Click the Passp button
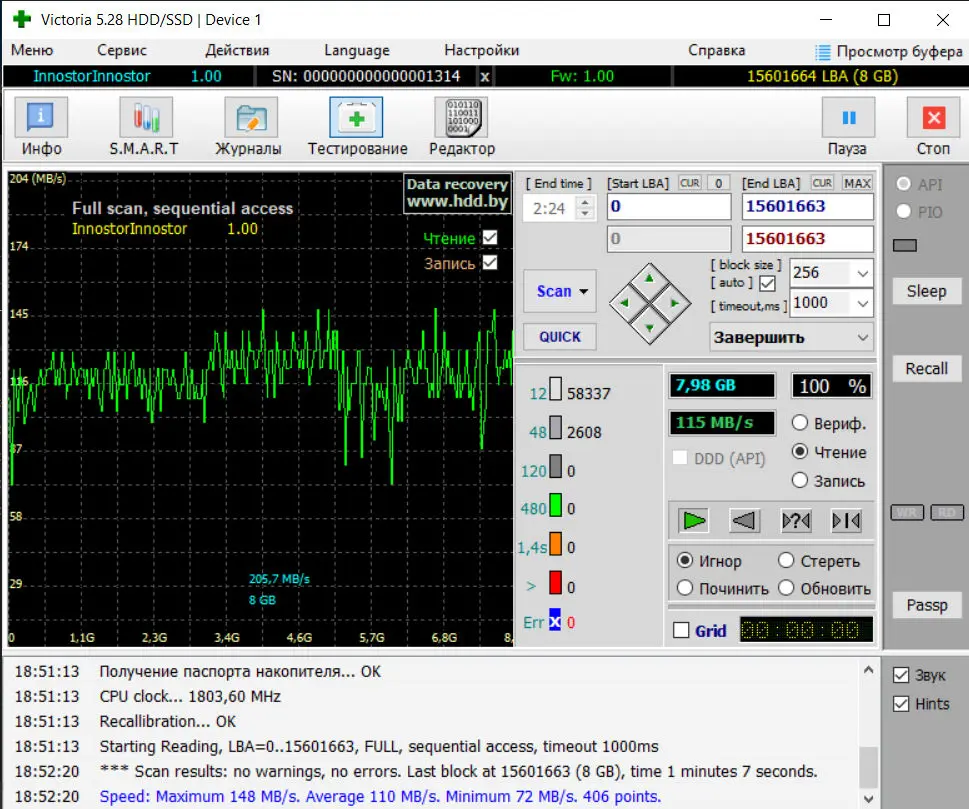This screenshot has height=809, width=969. click(926, 605)
